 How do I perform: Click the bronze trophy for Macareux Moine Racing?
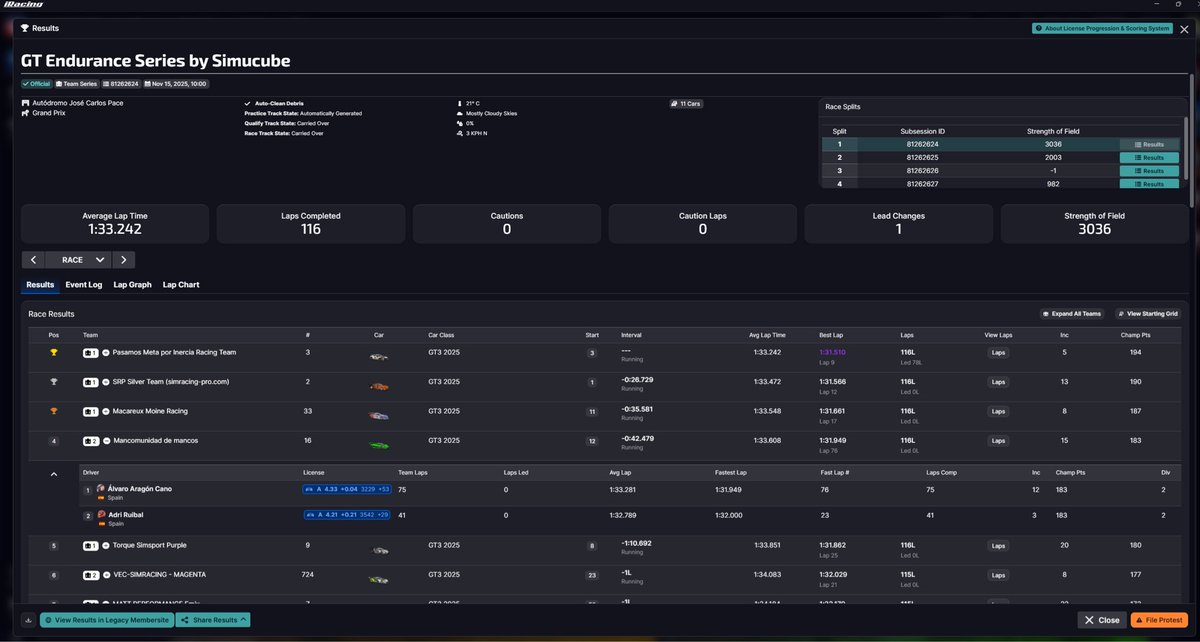point(54,411)
